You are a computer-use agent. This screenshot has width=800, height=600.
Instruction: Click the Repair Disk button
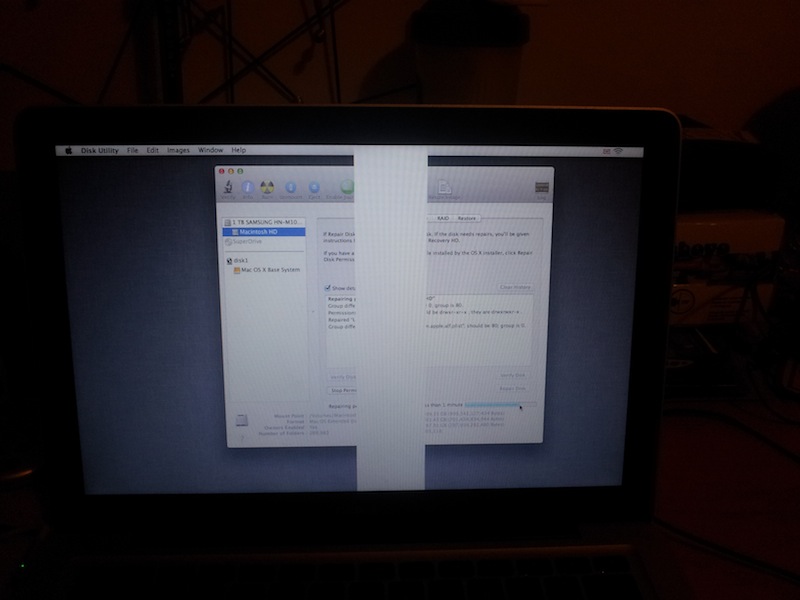point(513,389)
